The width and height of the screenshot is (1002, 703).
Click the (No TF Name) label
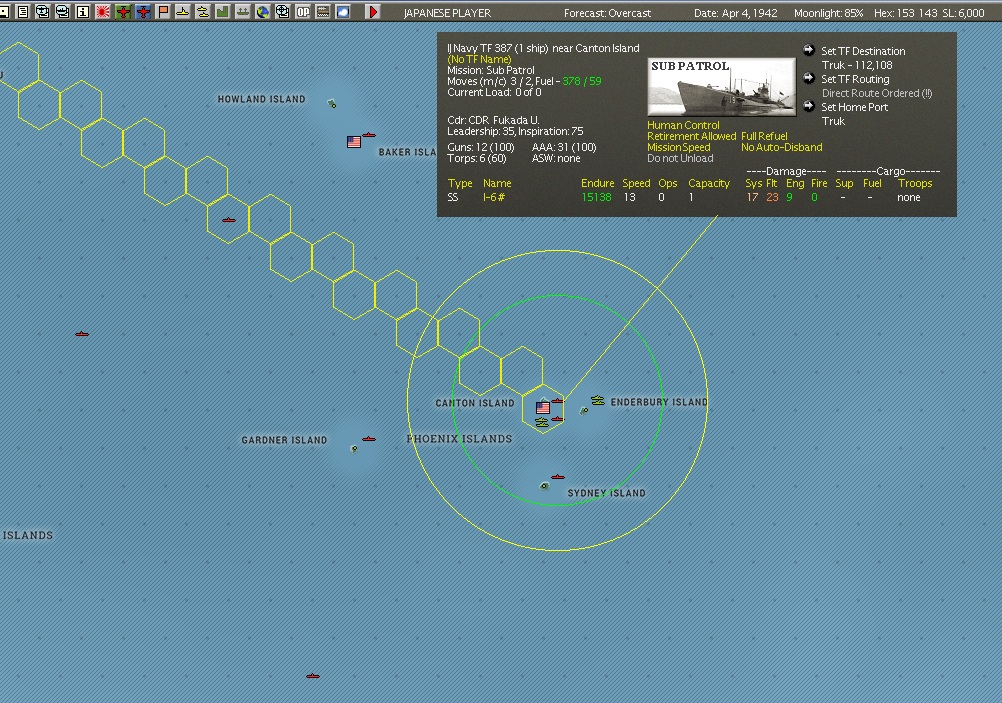(x=479, y=59)
